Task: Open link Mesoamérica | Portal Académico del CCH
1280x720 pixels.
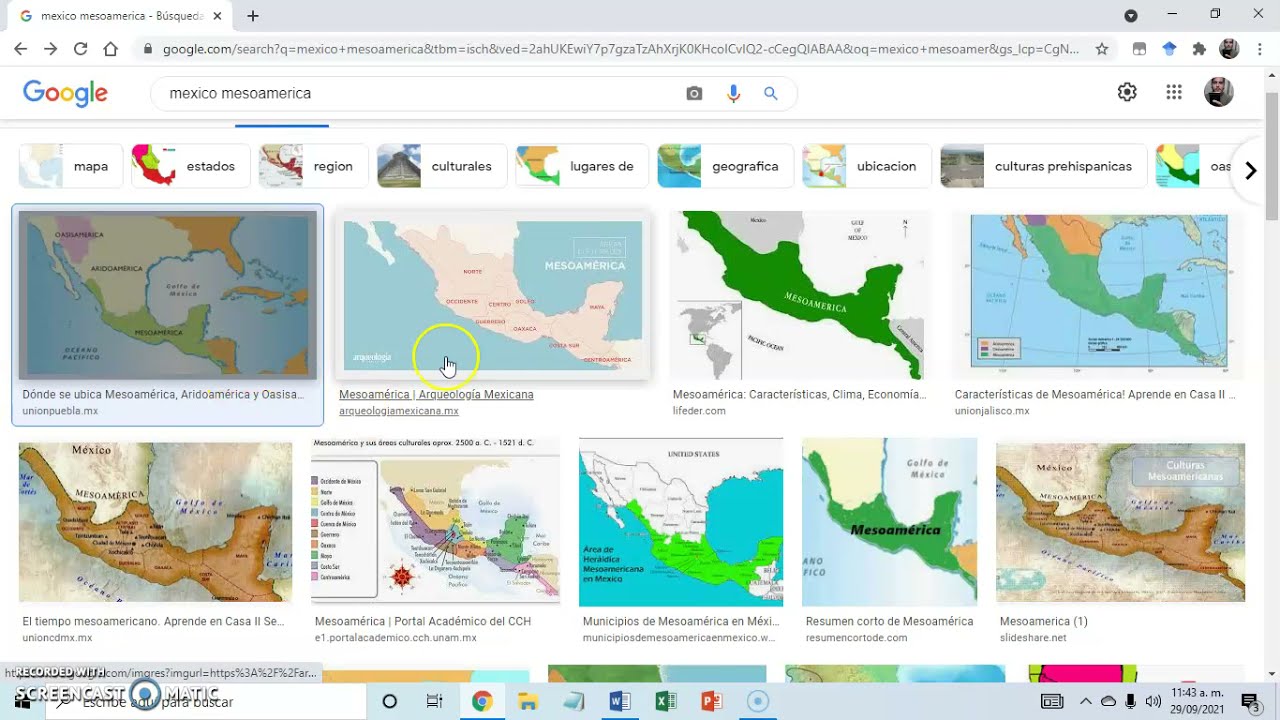Action: pyautogui.click(x=423, y=621)
